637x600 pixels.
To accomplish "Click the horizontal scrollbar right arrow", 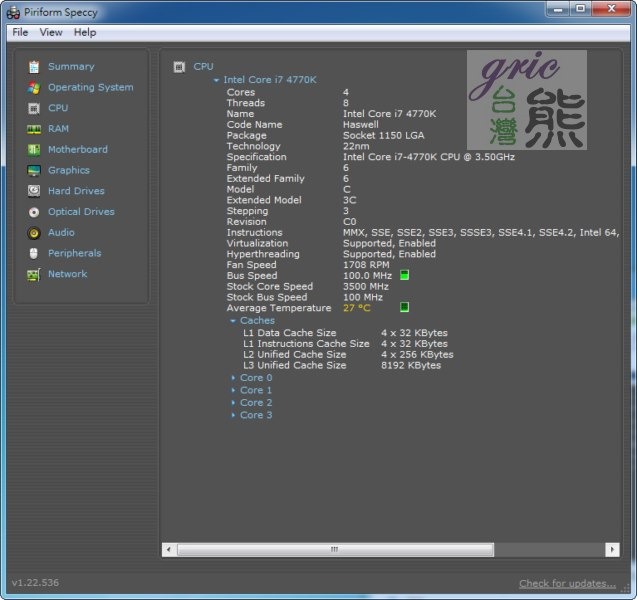I will click(x=611, y=550).
